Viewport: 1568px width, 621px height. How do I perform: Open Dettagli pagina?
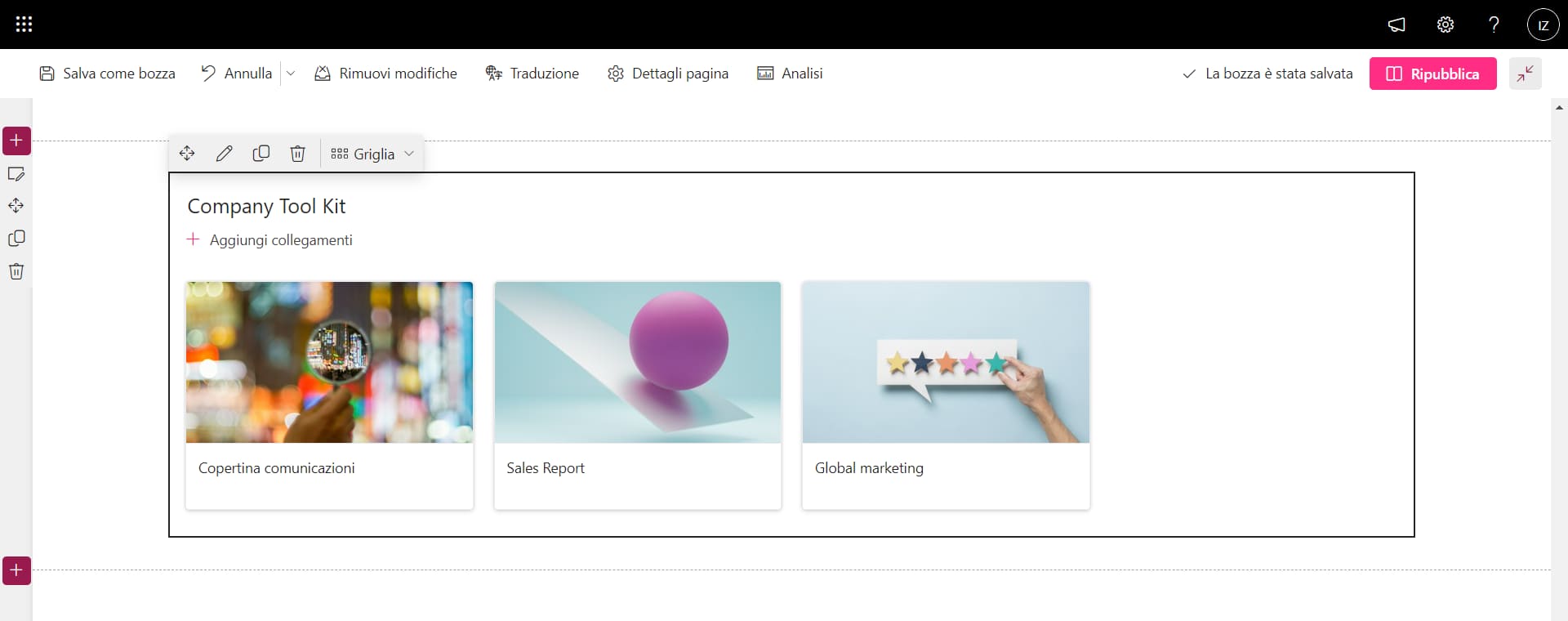pyautogui.click(x=668, y=74)
